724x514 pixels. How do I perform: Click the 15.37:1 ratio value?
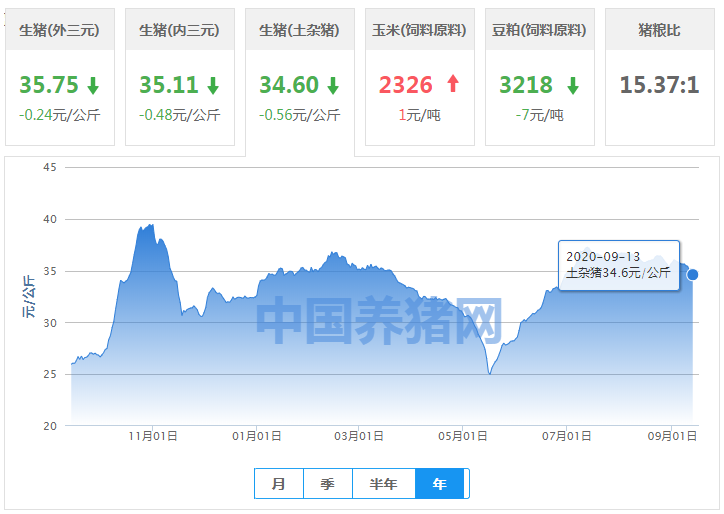(658, 86)
